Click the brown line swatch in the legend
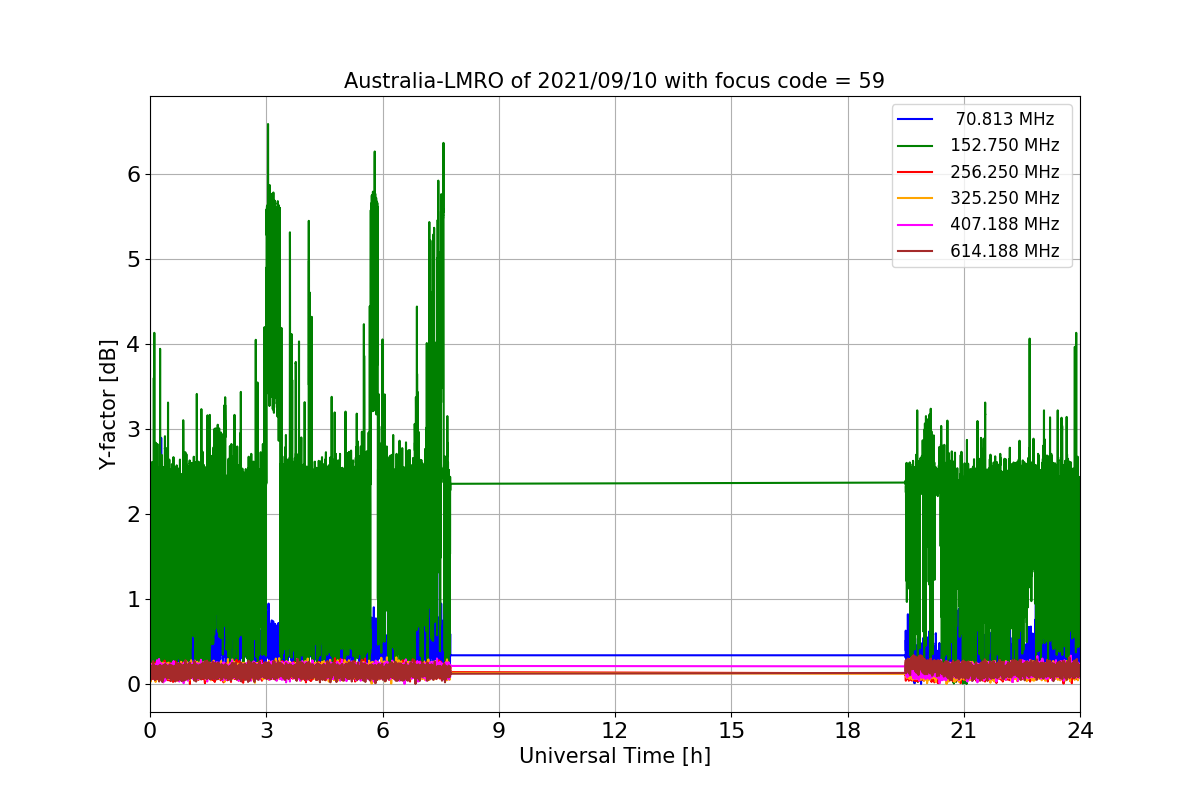Image resolution: width=1200 pixels, height=800 pixels. point(916,251)
